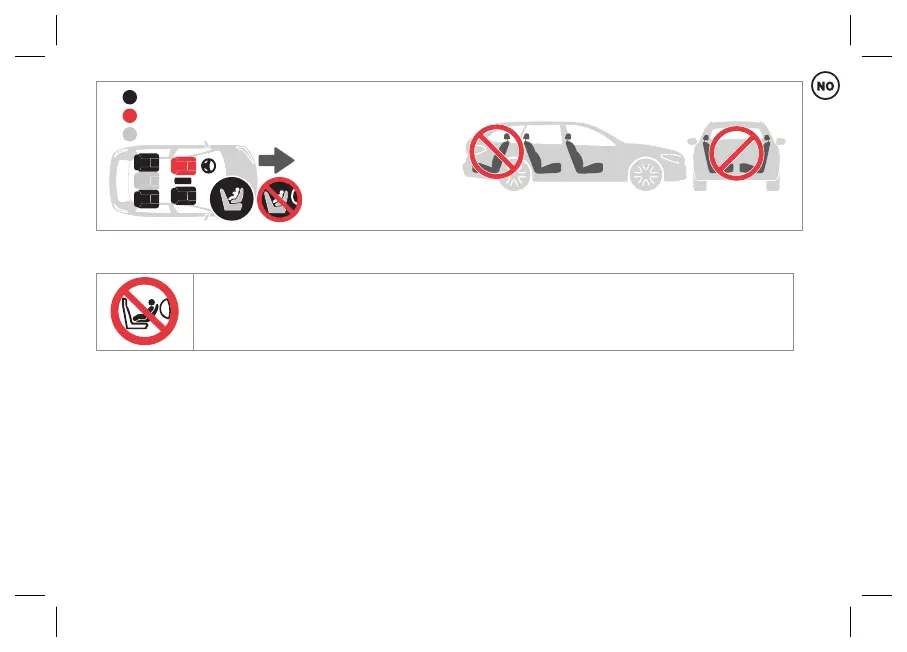Click the NO language badge
Viewport: 907px width, 652px height.
(x=825, y=86)
